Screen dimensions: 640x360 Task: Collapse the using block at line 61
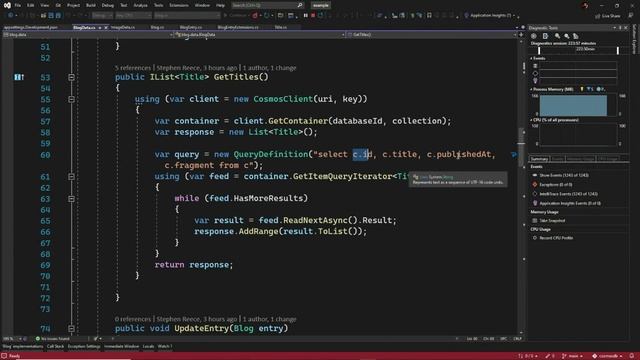pos(71,177)
